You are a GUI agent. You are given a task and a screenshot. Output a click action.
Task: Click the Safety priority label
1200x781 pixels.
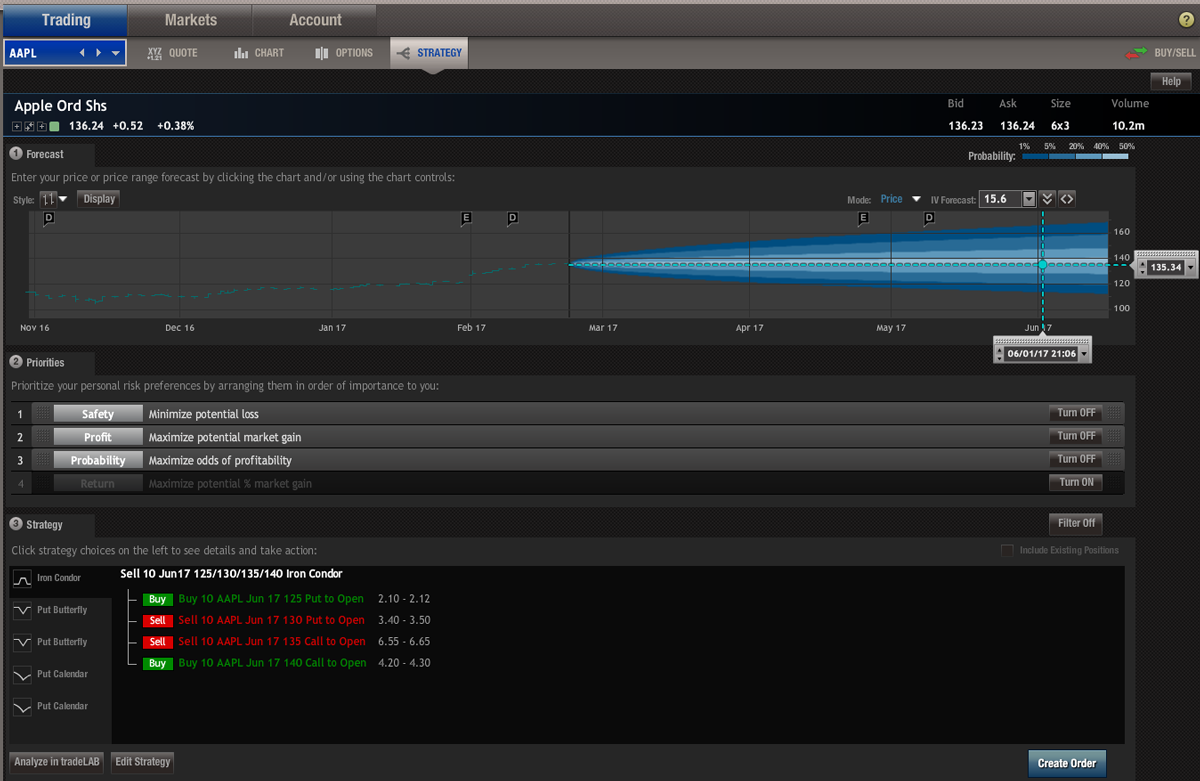(98, 414)
